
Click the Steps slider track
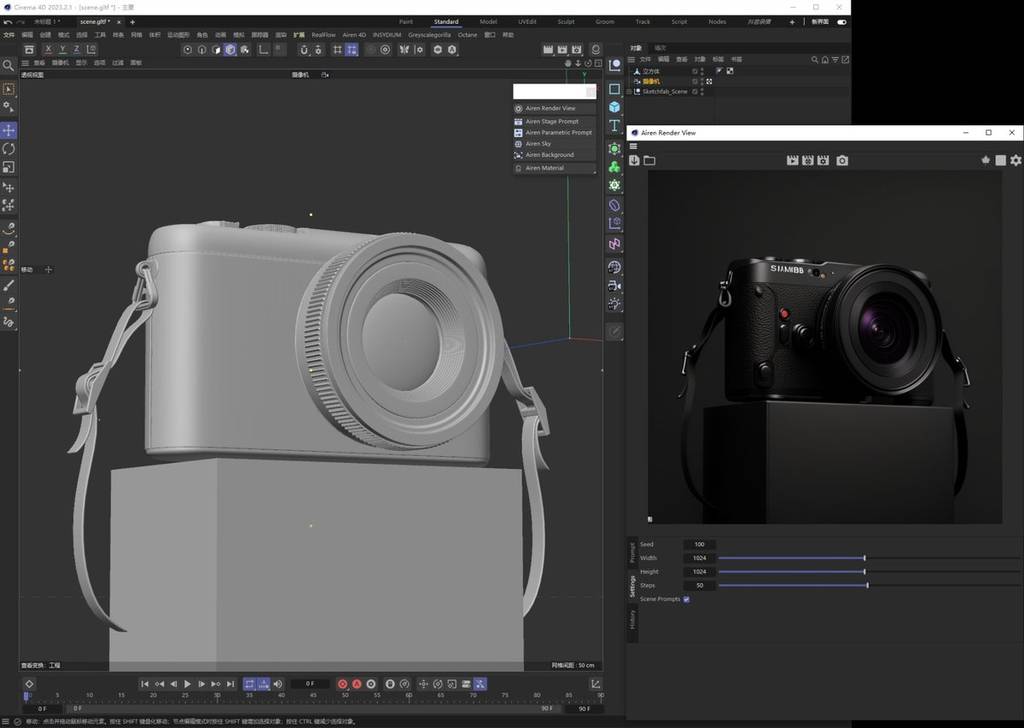pos(790,585)
